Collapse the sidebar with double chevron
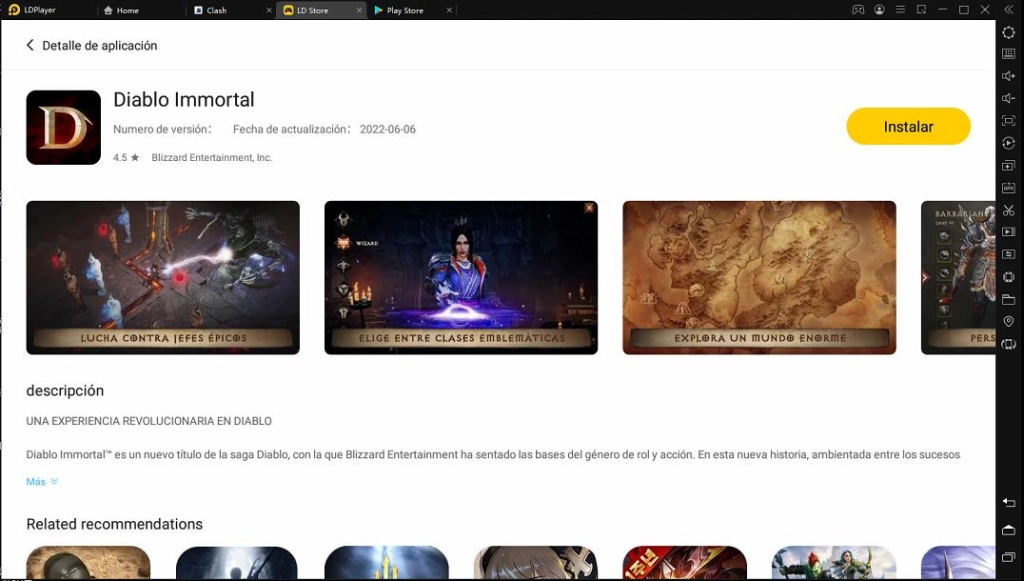The width and height of the screenshot is (1024, 581). click(1008, 10)
